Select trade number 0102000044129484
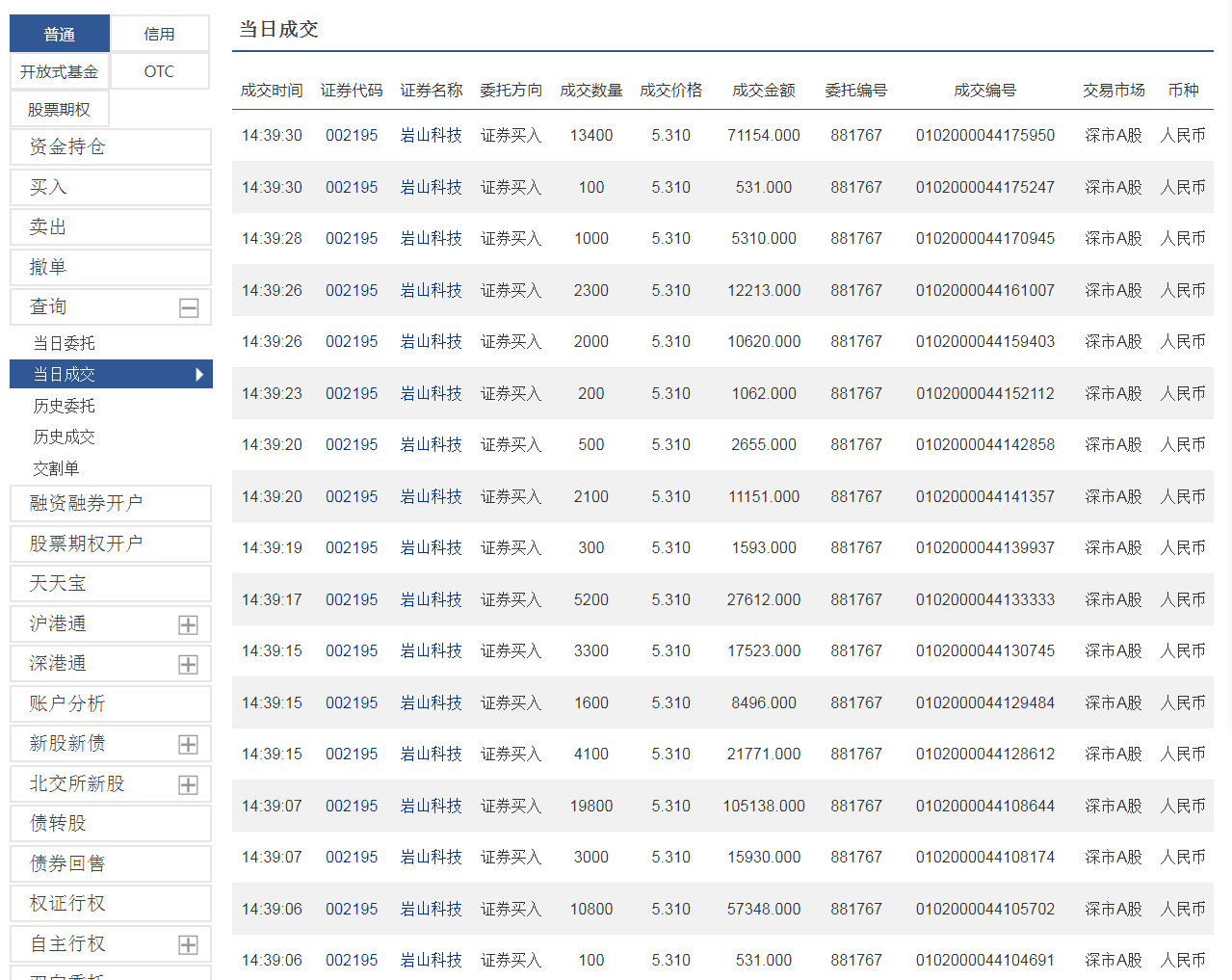This screenshot has height=980, width=1232. [x=985, y=702]
